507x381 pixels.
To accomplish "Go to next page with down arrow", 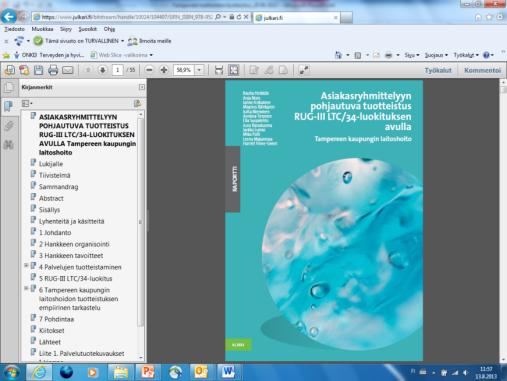I will click(103, 70).
